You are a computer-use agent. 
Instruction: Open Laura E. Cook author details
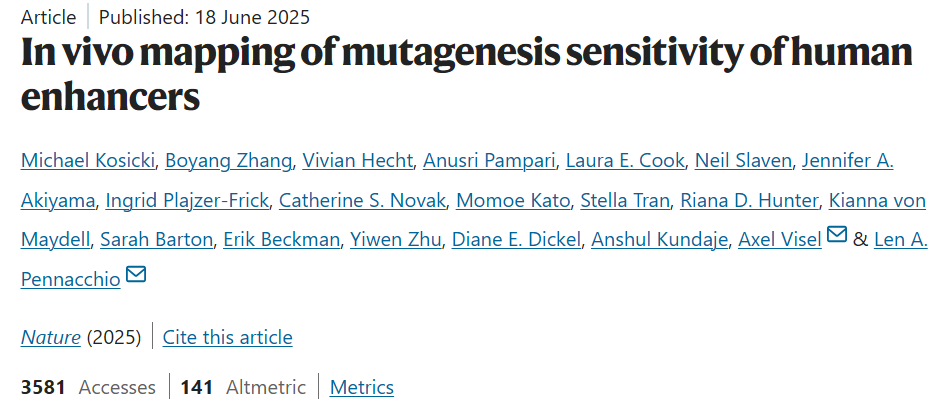click(x=624, y=160)
